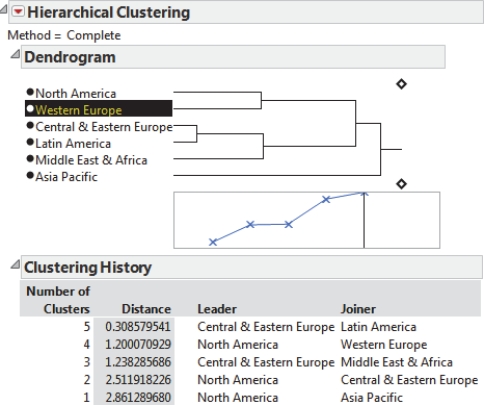
Task: Select distance value 1.200070929
Action: tap(138, 344)
